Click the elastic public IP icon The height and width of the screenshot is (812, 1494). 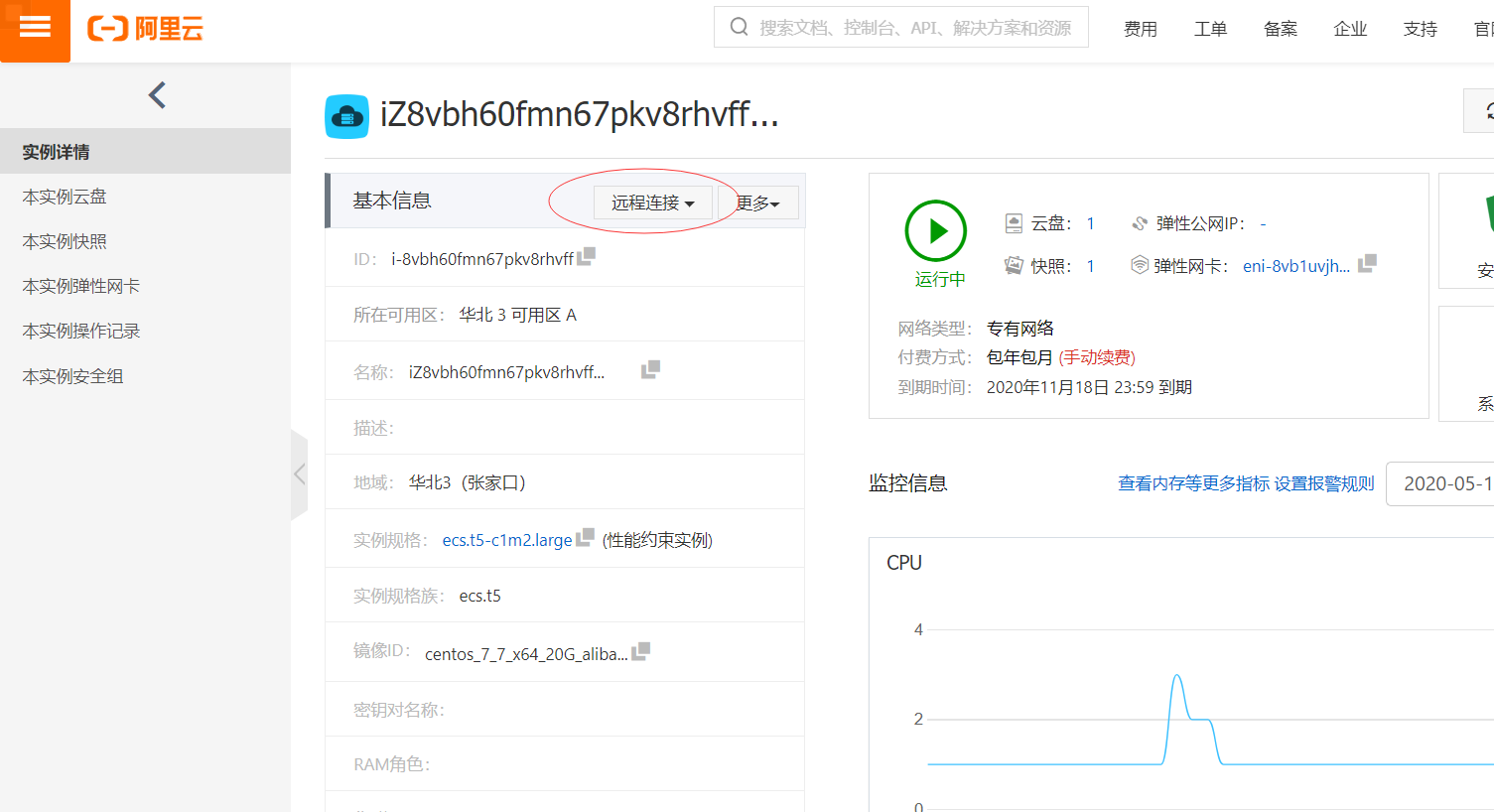1140,223
